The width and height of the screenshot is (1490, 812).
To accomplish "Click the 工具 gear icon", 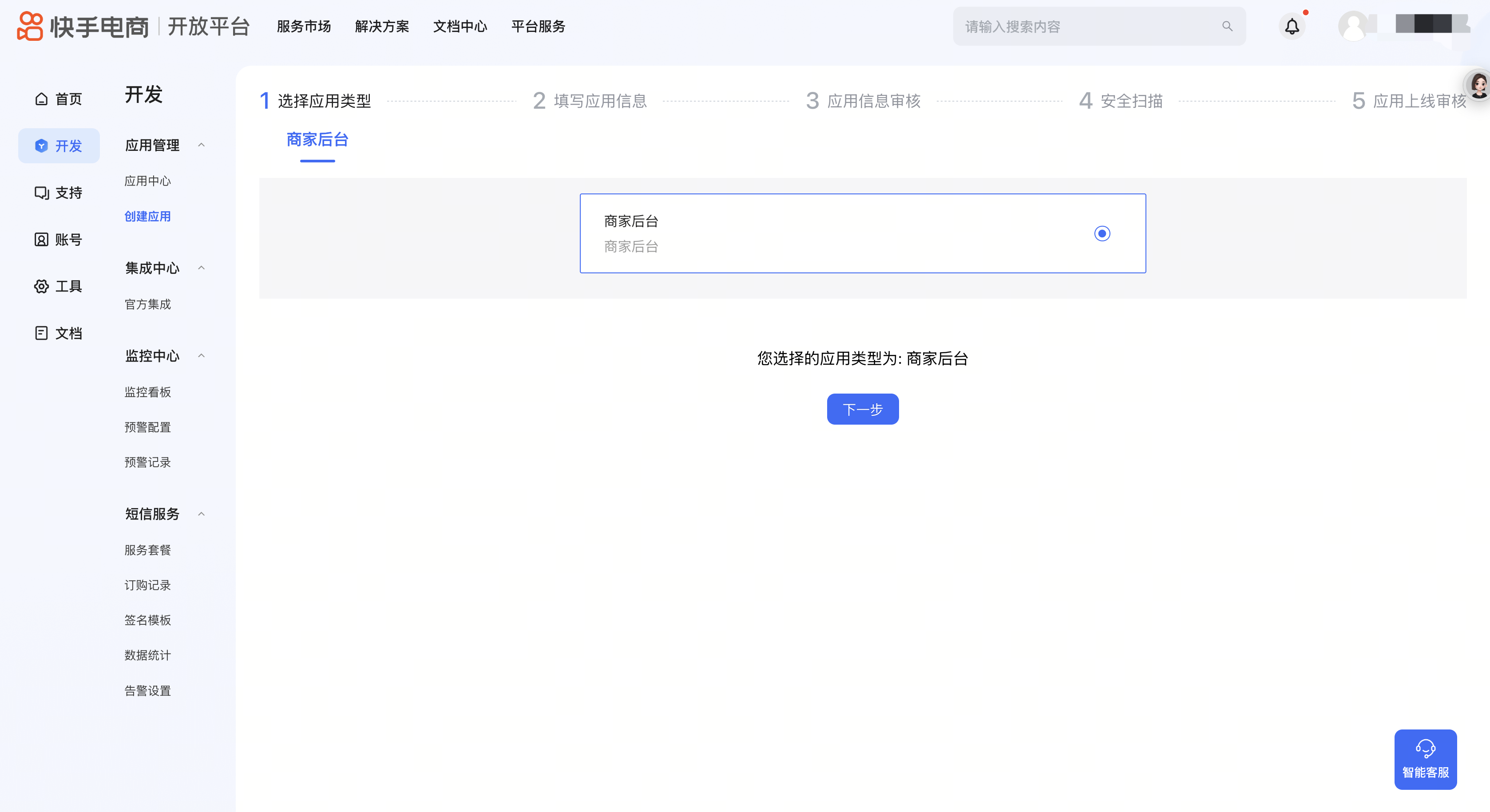I will click(41, 287).
